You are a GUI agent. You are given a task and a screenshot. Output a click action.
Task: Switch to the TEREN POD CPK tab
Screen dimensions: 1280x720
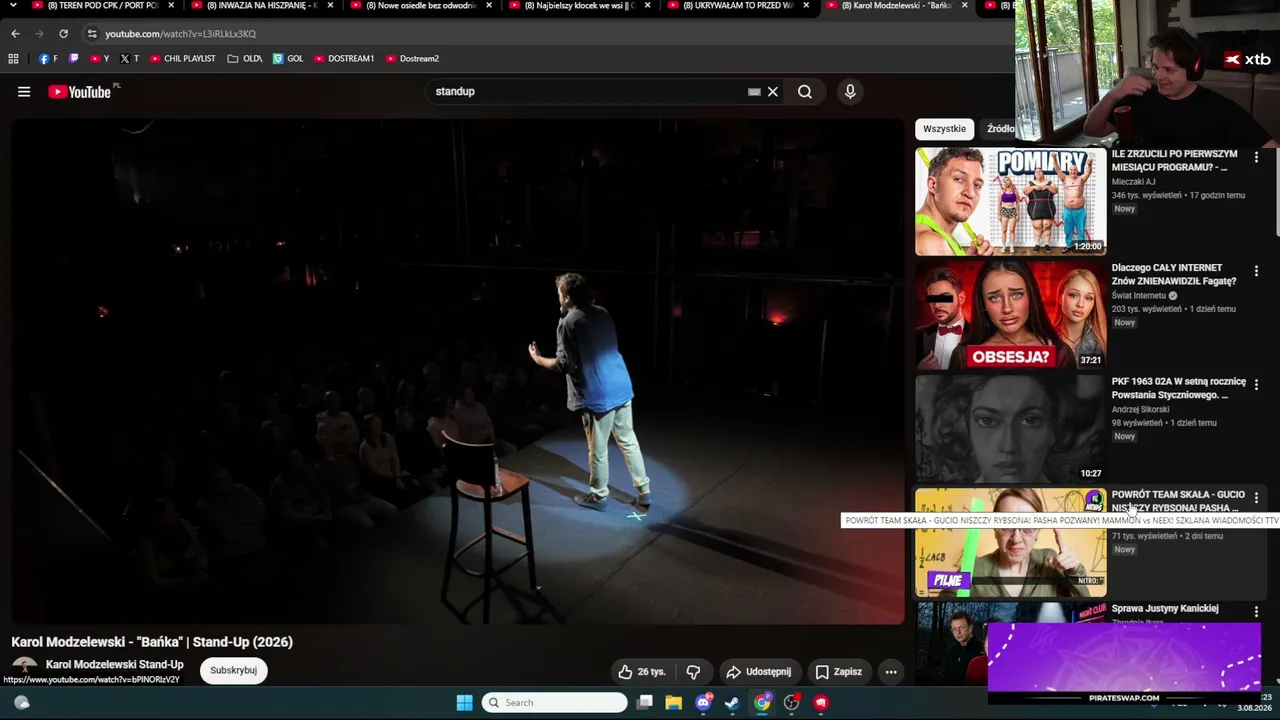coord(94,6)
